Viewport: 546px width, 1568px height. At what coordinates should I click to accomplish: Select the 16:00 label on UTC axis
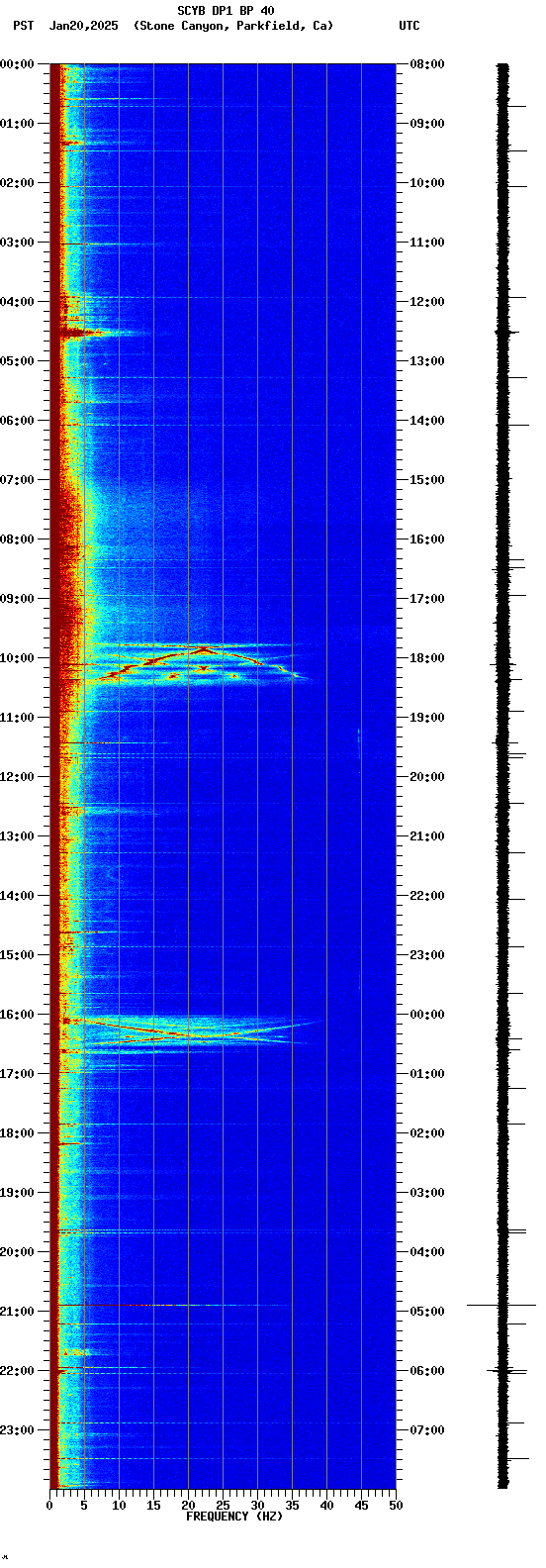coord(427,539)
